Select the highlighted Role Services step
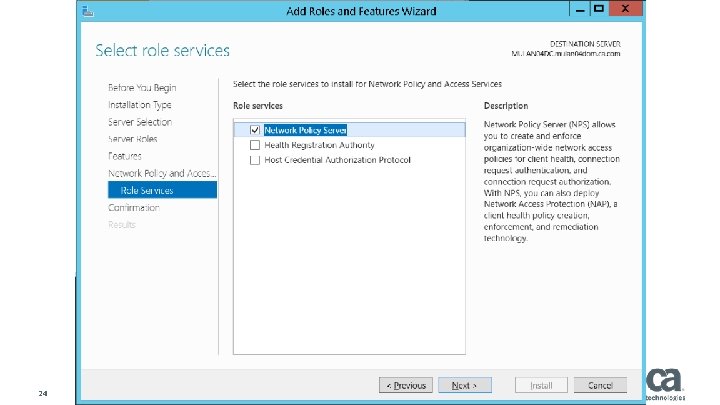Screen dimensions: 720x405 pyautogui.click(x=147, y=190)
